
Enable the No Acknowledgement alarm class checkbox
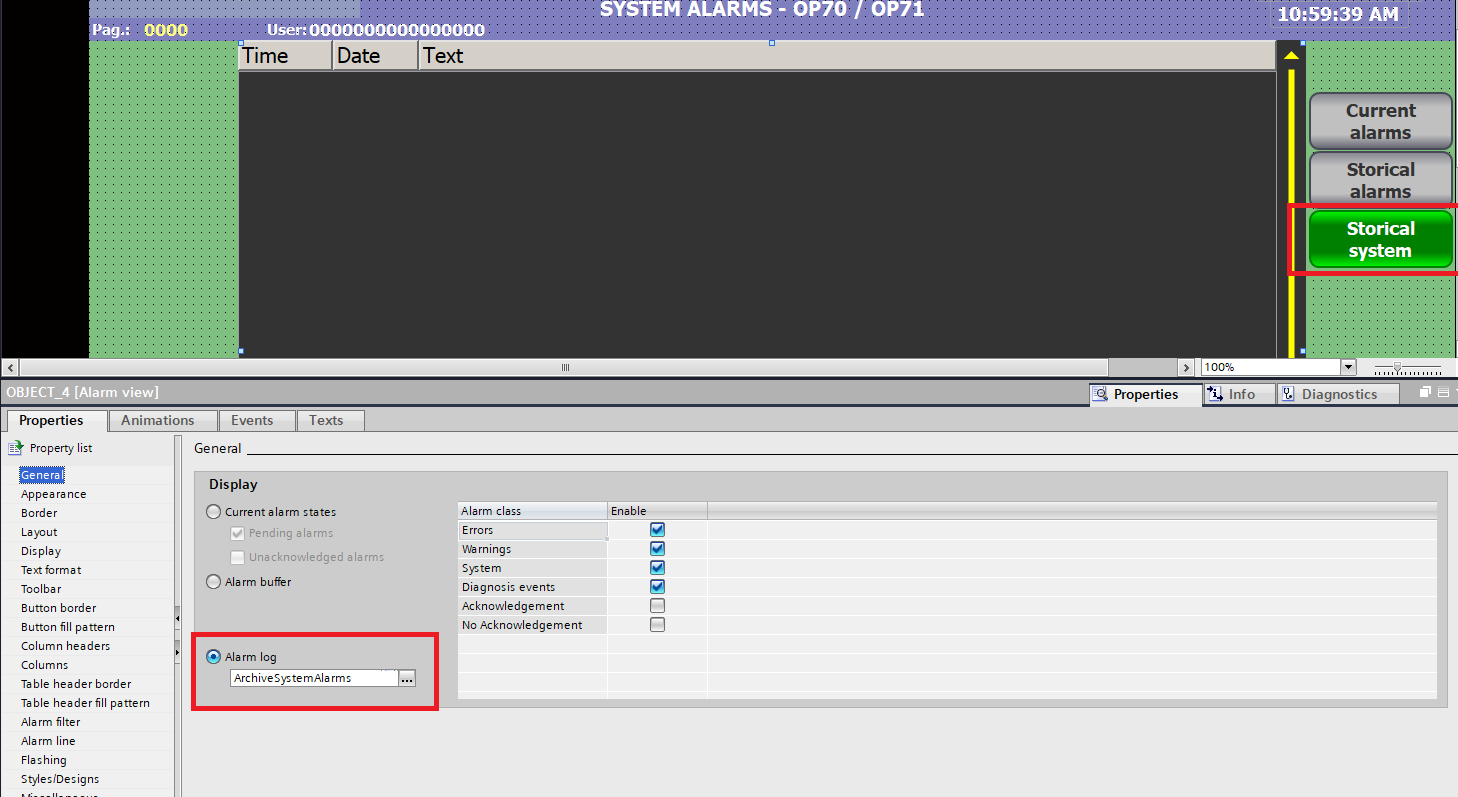(657, 625)
